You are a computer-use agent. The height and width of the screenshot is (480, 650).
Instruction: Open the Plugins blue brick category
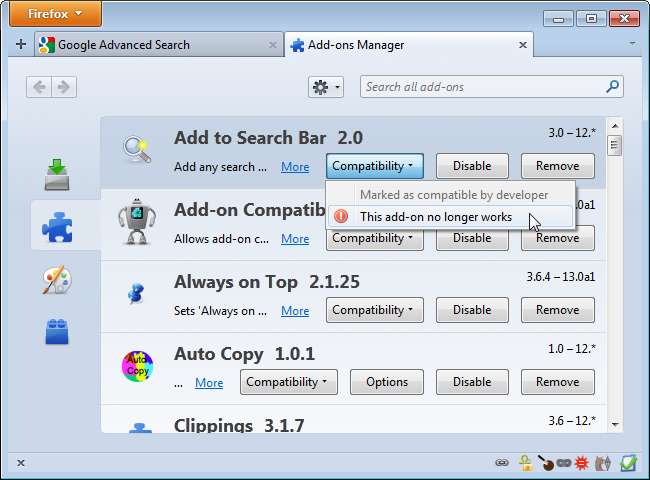57,332
